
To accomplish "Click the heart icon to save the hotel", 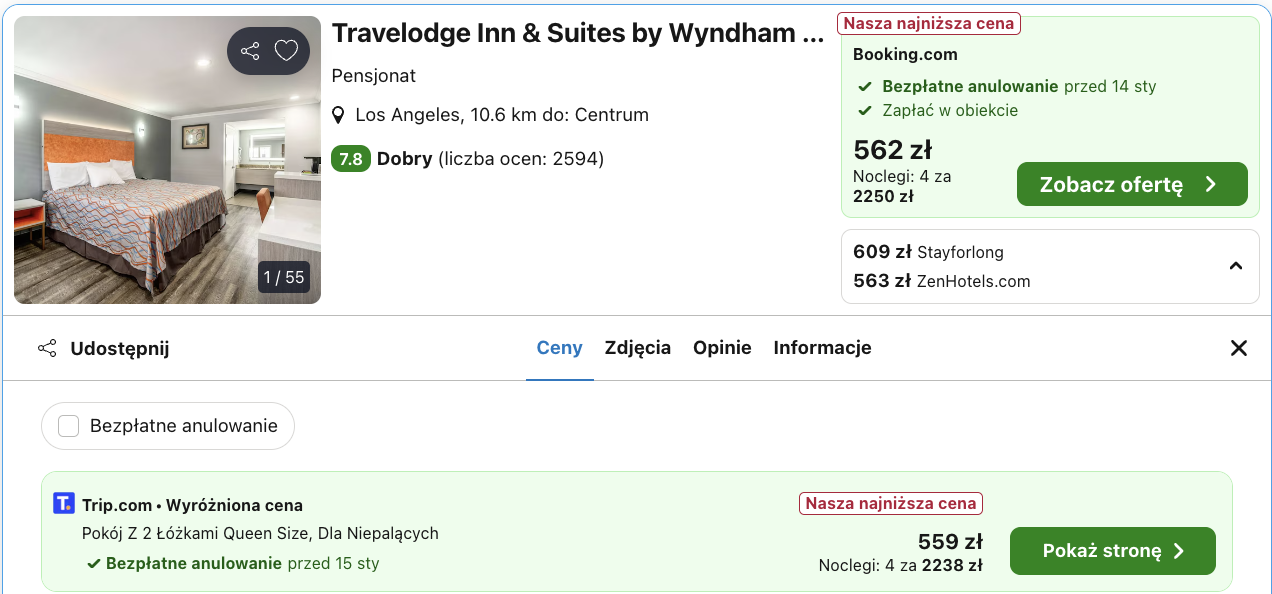I will (x=286, y=50).
